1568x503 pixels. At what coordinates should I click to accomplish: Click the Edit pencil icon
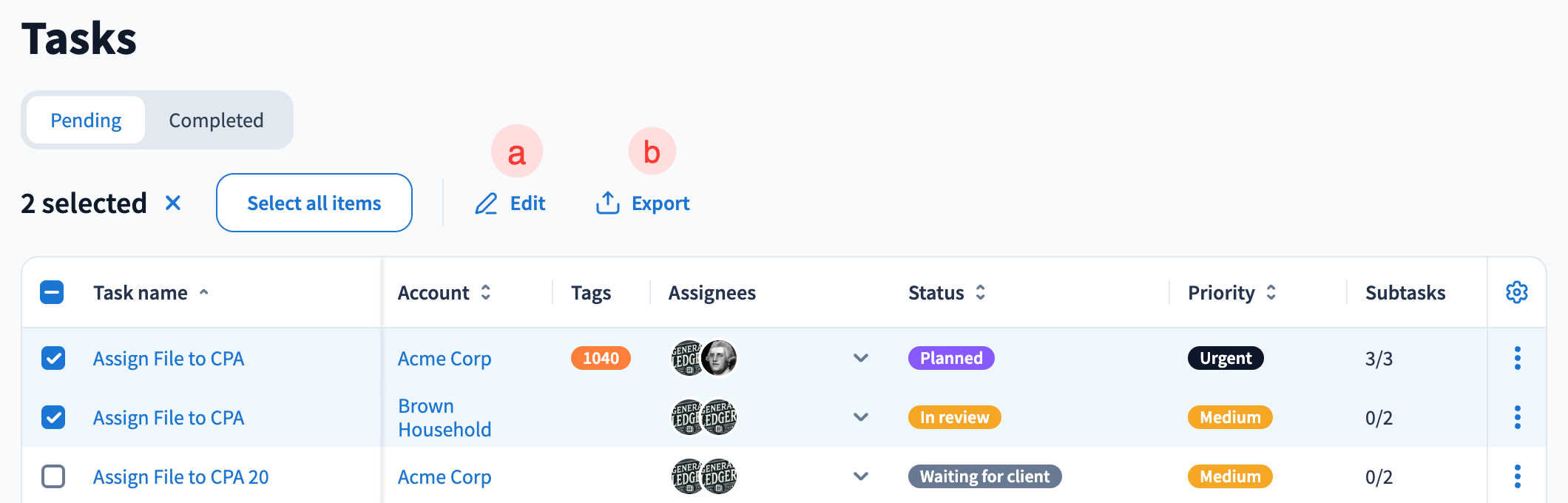[x=486, y=203]
